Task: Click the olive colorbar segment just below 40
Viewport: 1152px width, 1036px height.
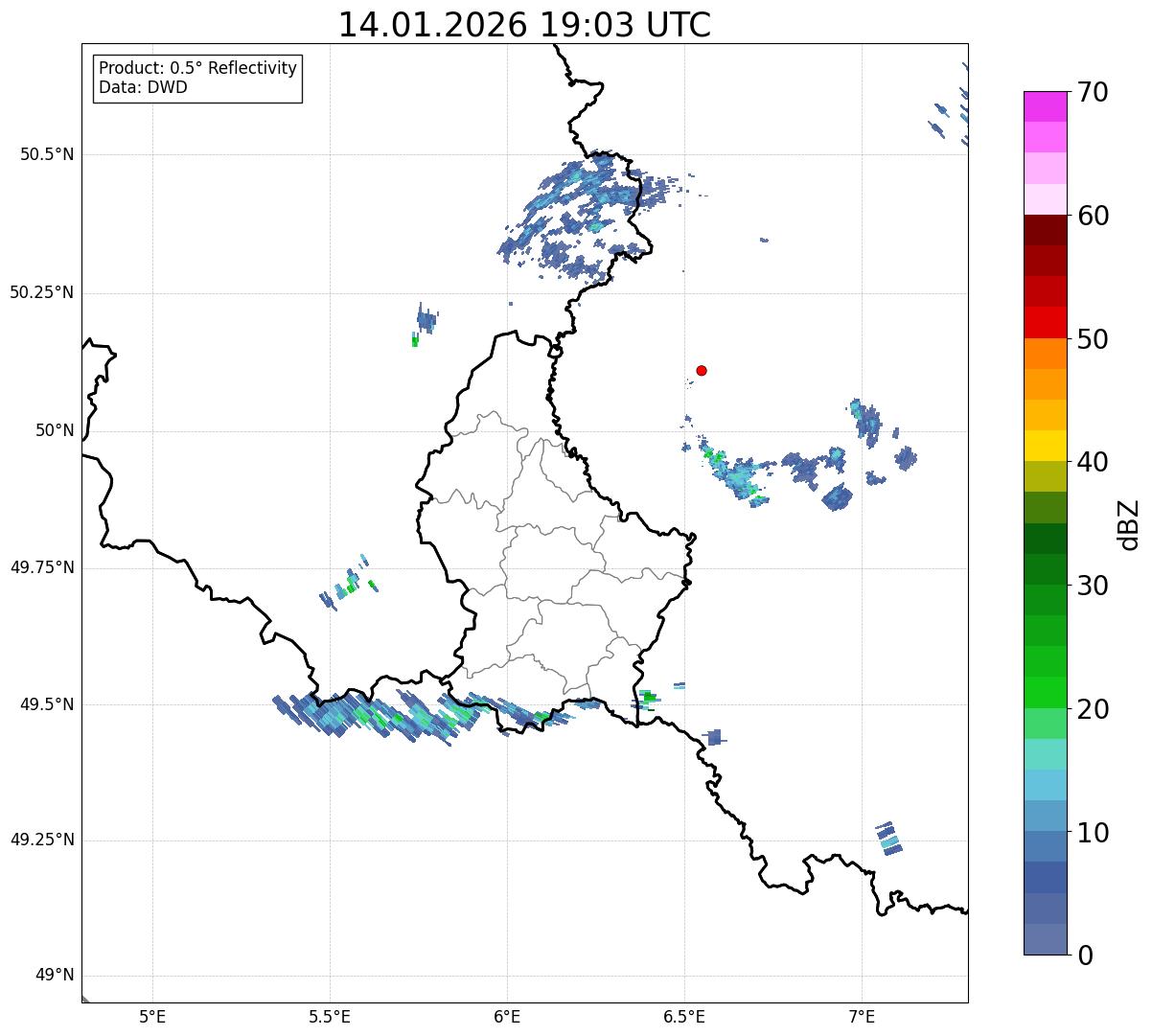Action: point(1045,476)
